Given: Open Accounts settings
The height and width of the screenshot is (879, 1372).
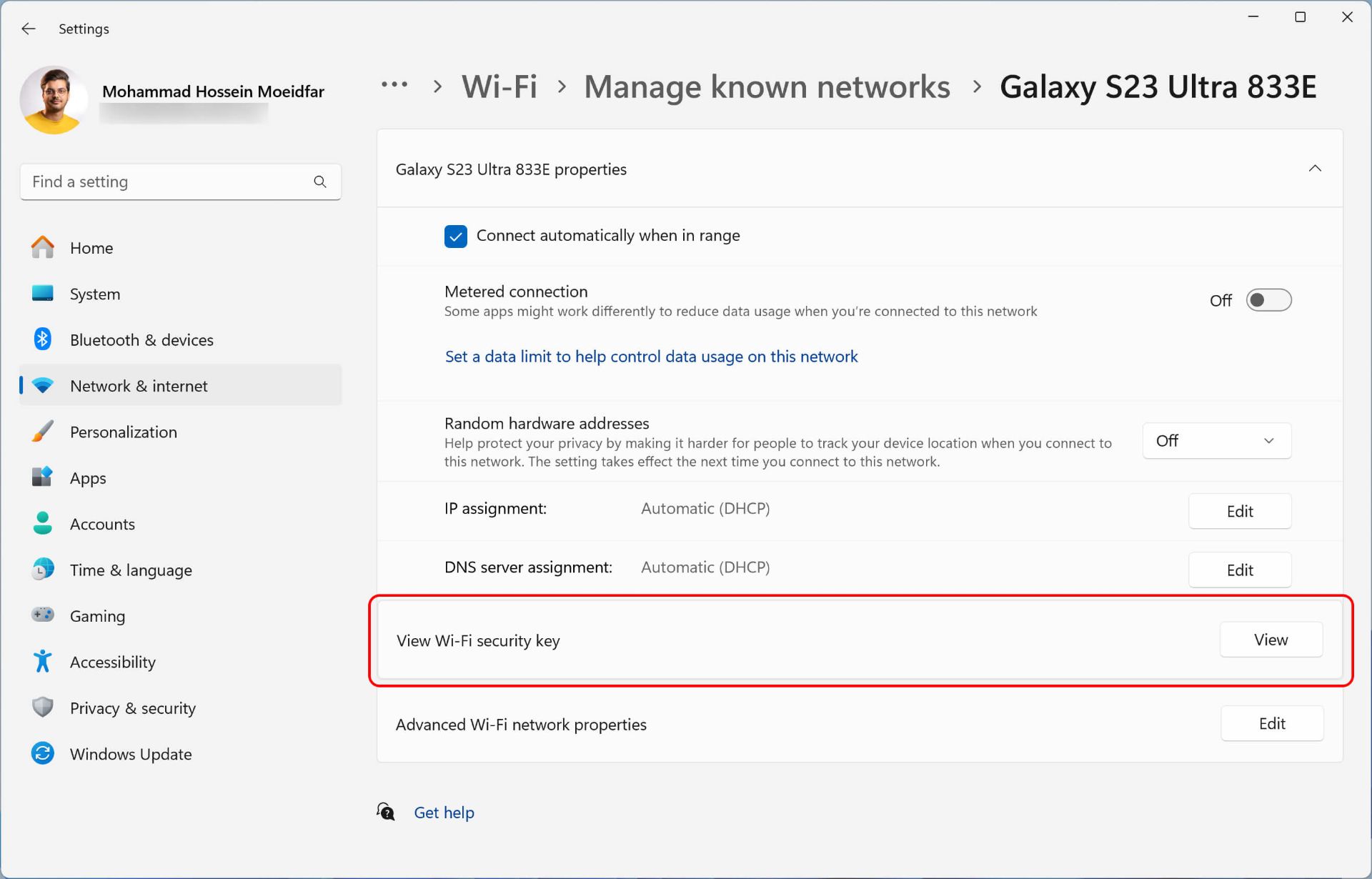Looking at the screenshot, I should point(180,524).
